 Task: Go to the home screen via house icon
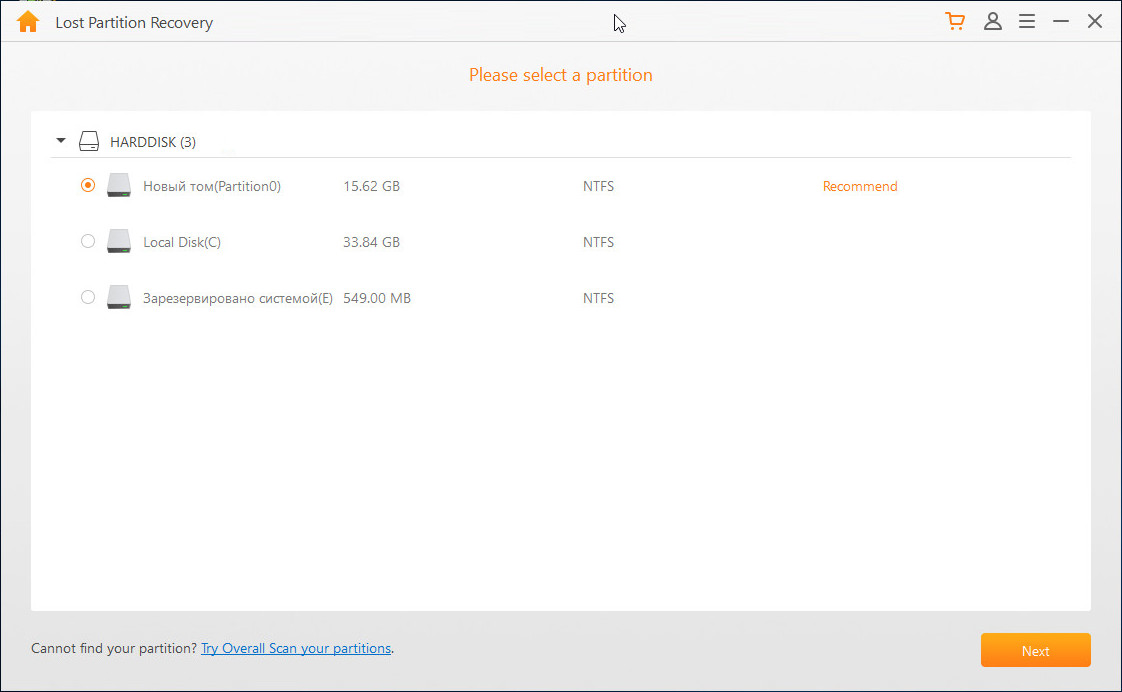click(28, 21)
